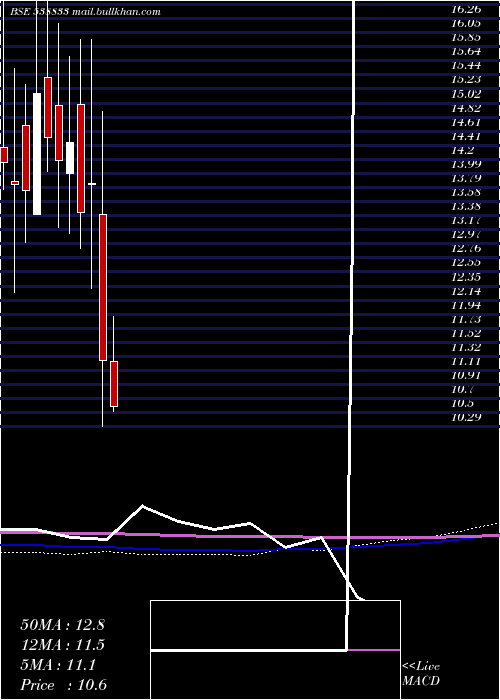Select the 11.52 price axis label
The image size is (500, 700).
pos(466,333)
